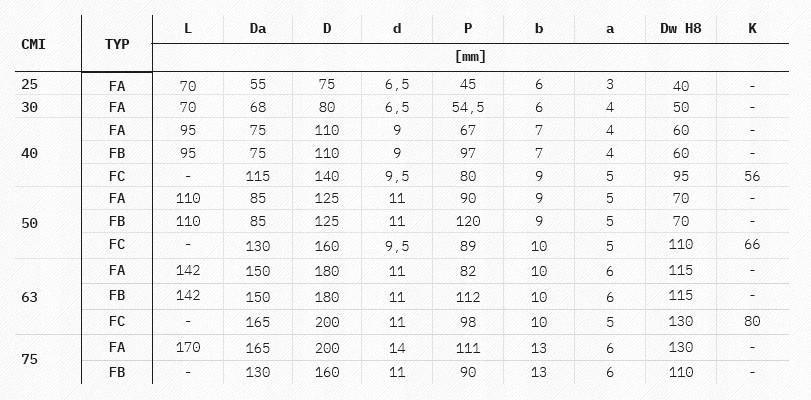Click the L value 170
The height and width of the screenshot is (400, 811).
[188, 347]
